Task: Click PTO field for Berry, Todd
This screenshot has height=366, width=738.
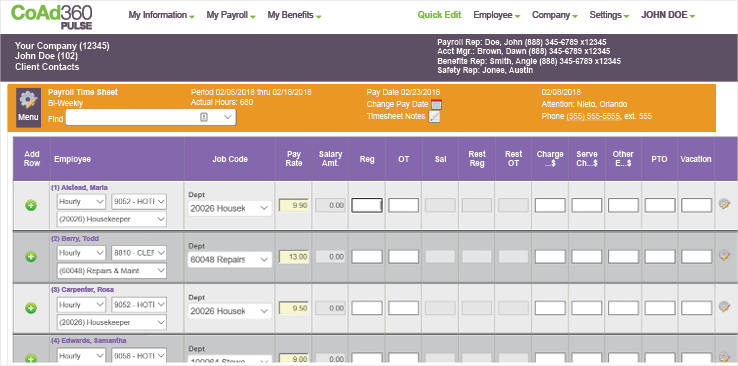Action: pos(660,257)
